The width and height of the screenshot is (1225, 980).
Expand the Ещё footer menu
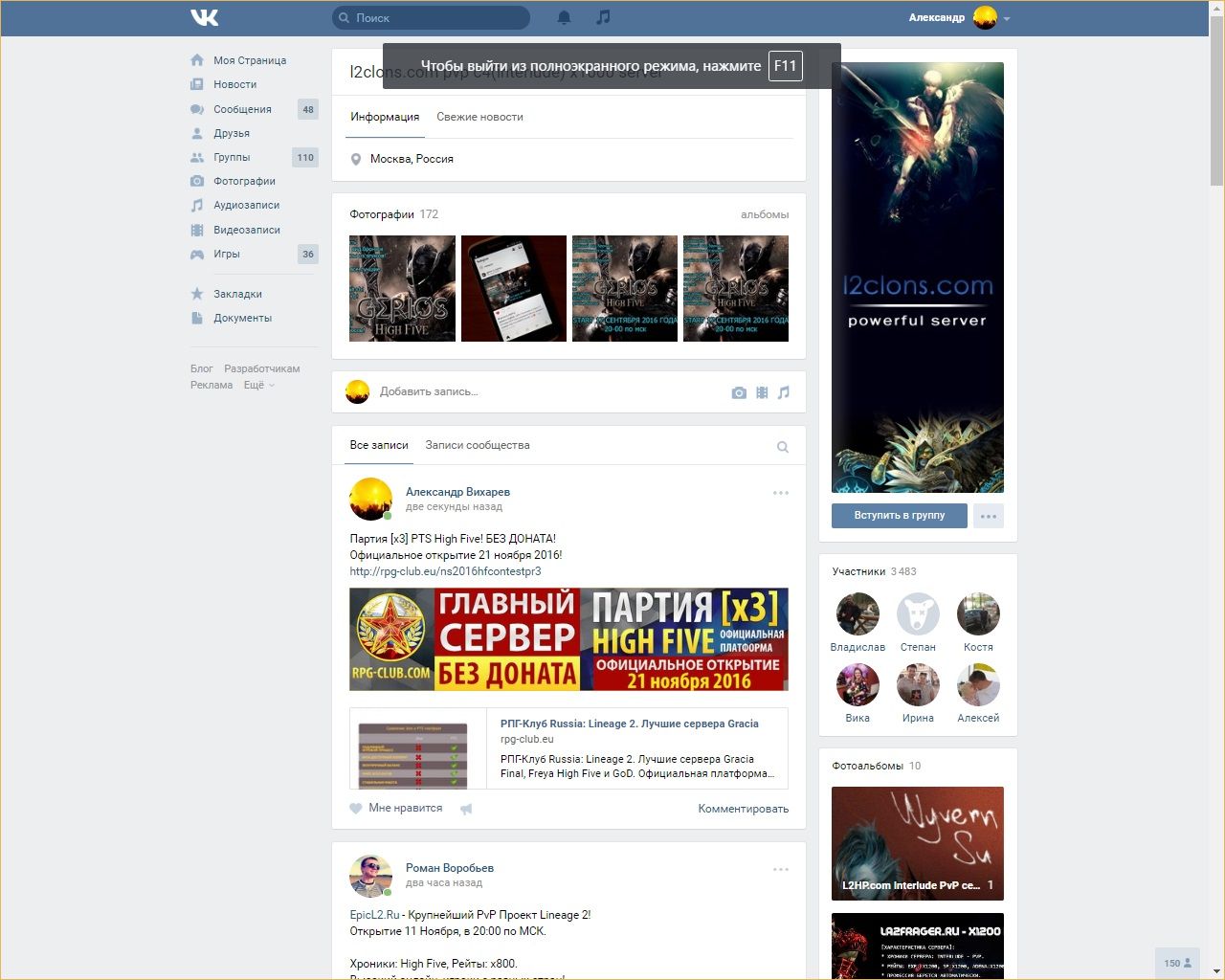(x=258, y=385)
